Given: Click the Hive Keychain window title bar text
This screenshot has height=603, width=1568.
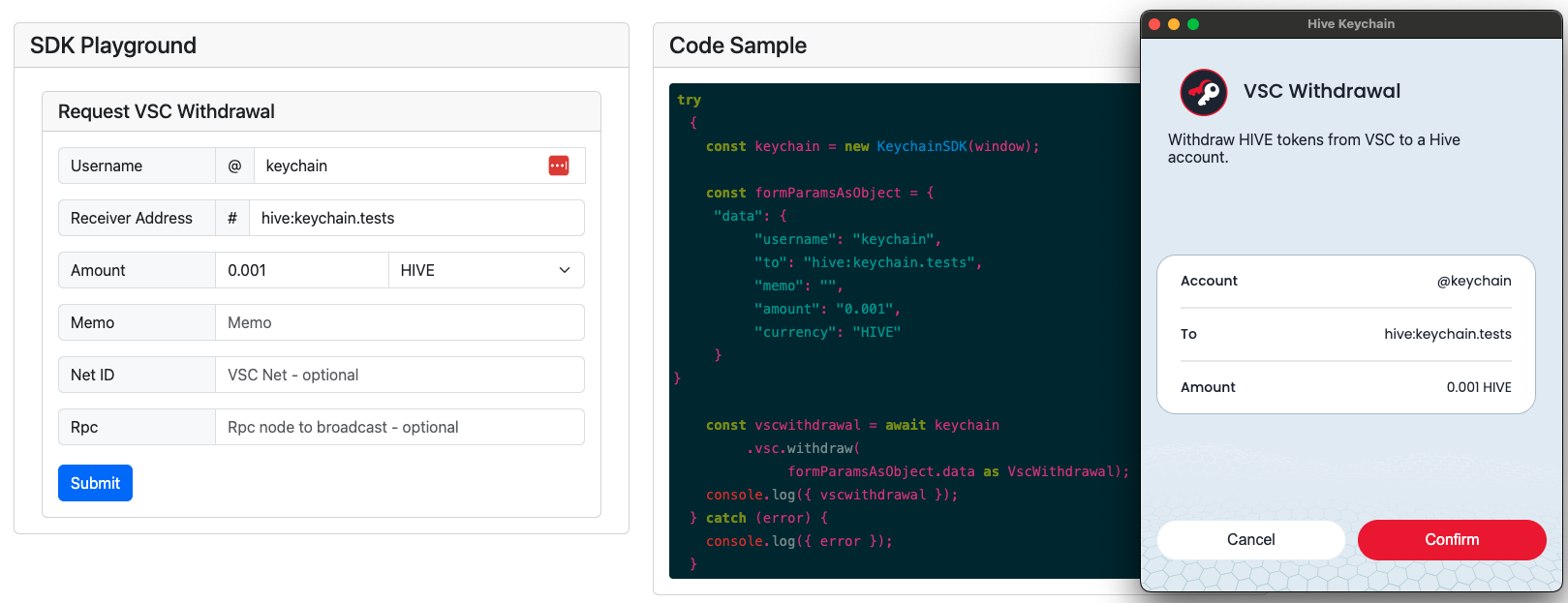Looking at the screenshot, I should (x=1351, y=24).
